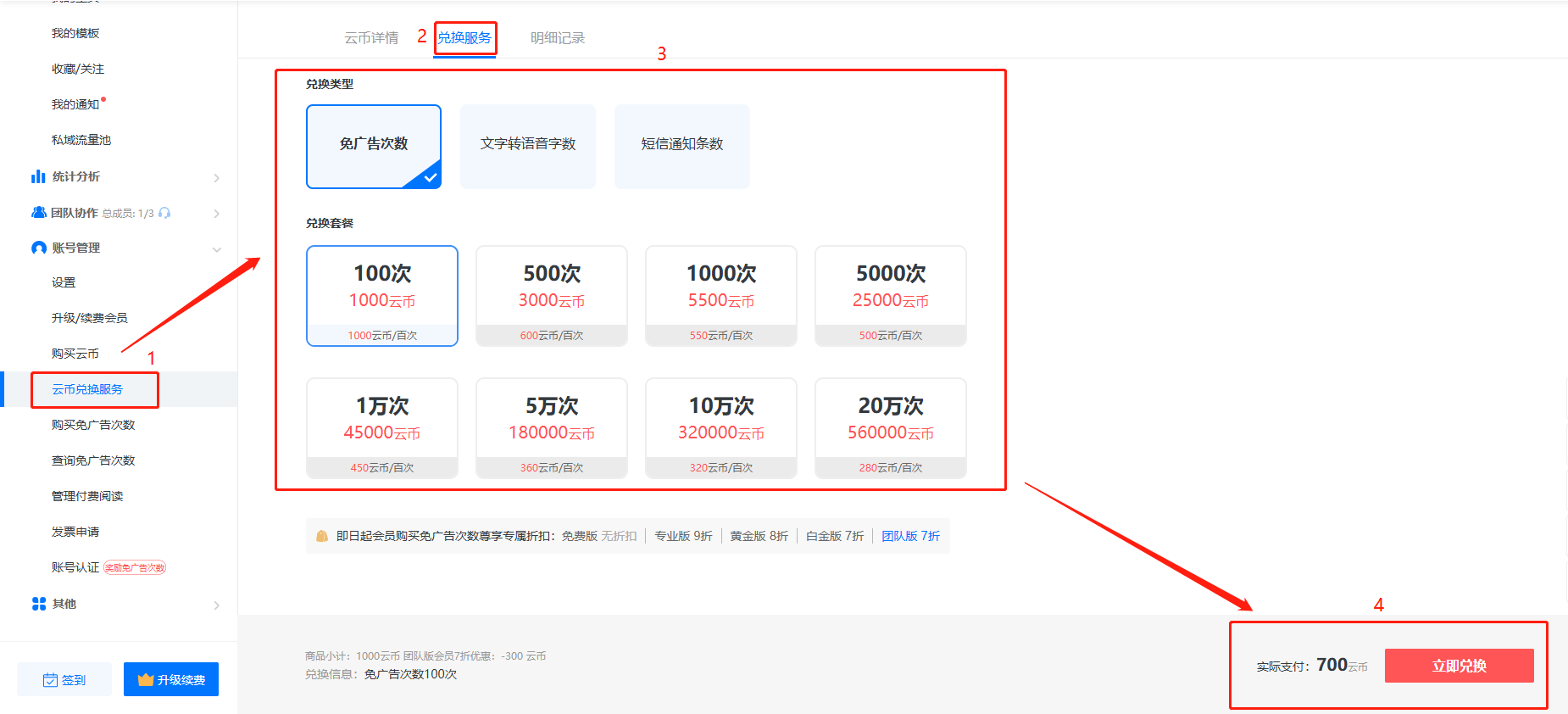The width and height of the screenshot is (1568, 714).
Task: Collapse the 账号管理 section arrow
Action: [217, 248]
